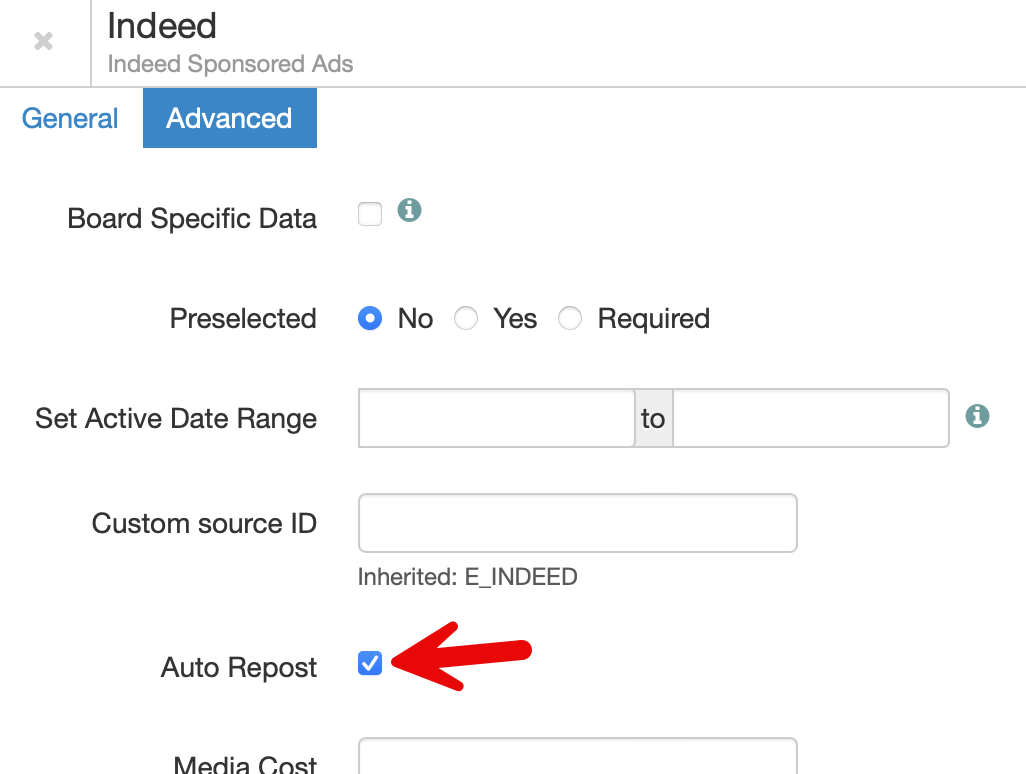The image size is (1026, 774).
Task: View info tooltip for Board Specific Data
Action: [x=409, y=211]
